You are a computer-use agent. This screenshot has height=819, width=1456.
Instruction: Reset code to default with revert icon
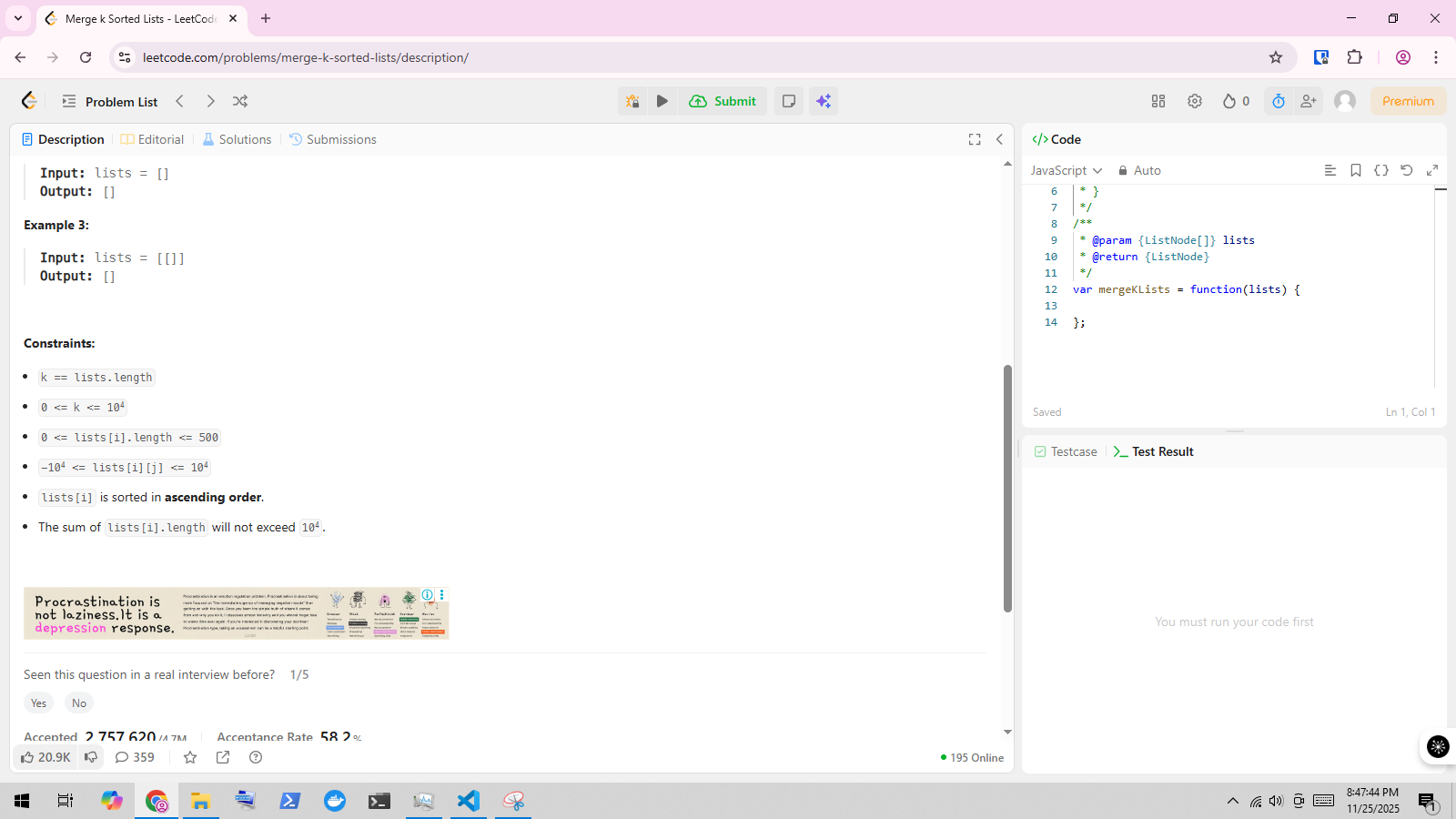pyautogui.click(x=1407, y=170)
